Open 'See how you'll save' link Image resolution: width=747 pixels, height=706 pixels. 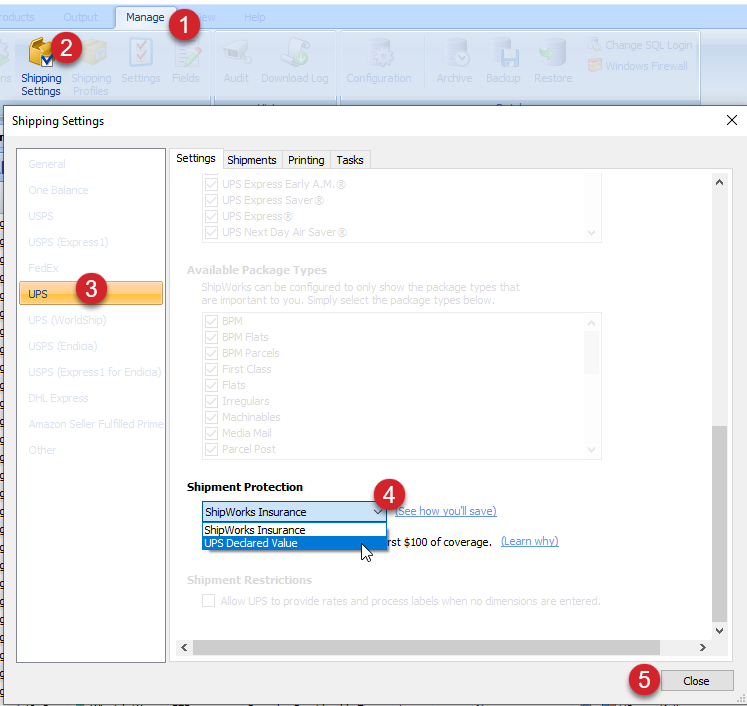[x=446, y=511]
